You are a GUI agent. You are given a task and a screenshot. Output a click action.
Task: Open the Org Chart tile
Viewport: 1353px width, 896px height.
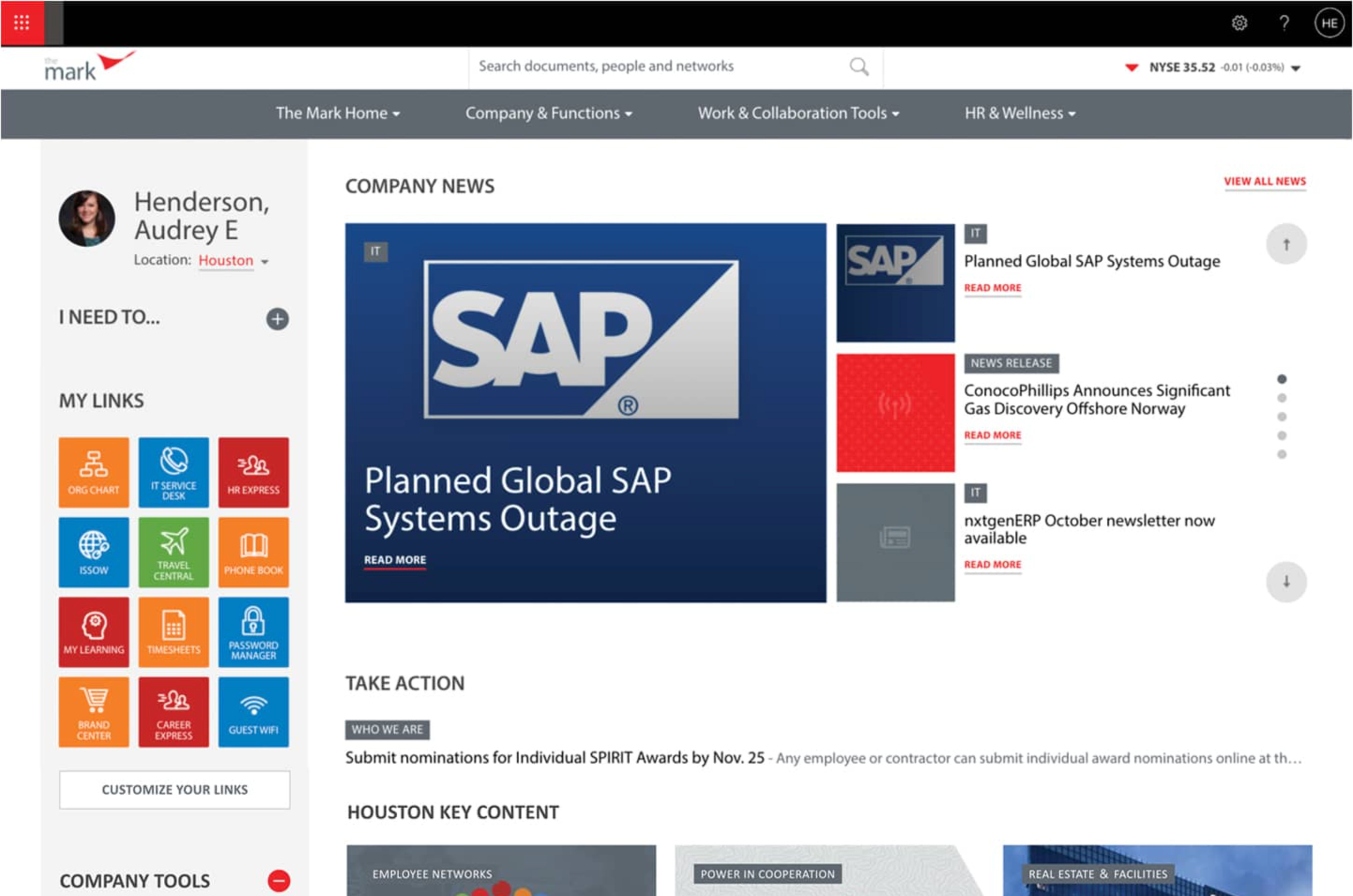click(94, 472)
